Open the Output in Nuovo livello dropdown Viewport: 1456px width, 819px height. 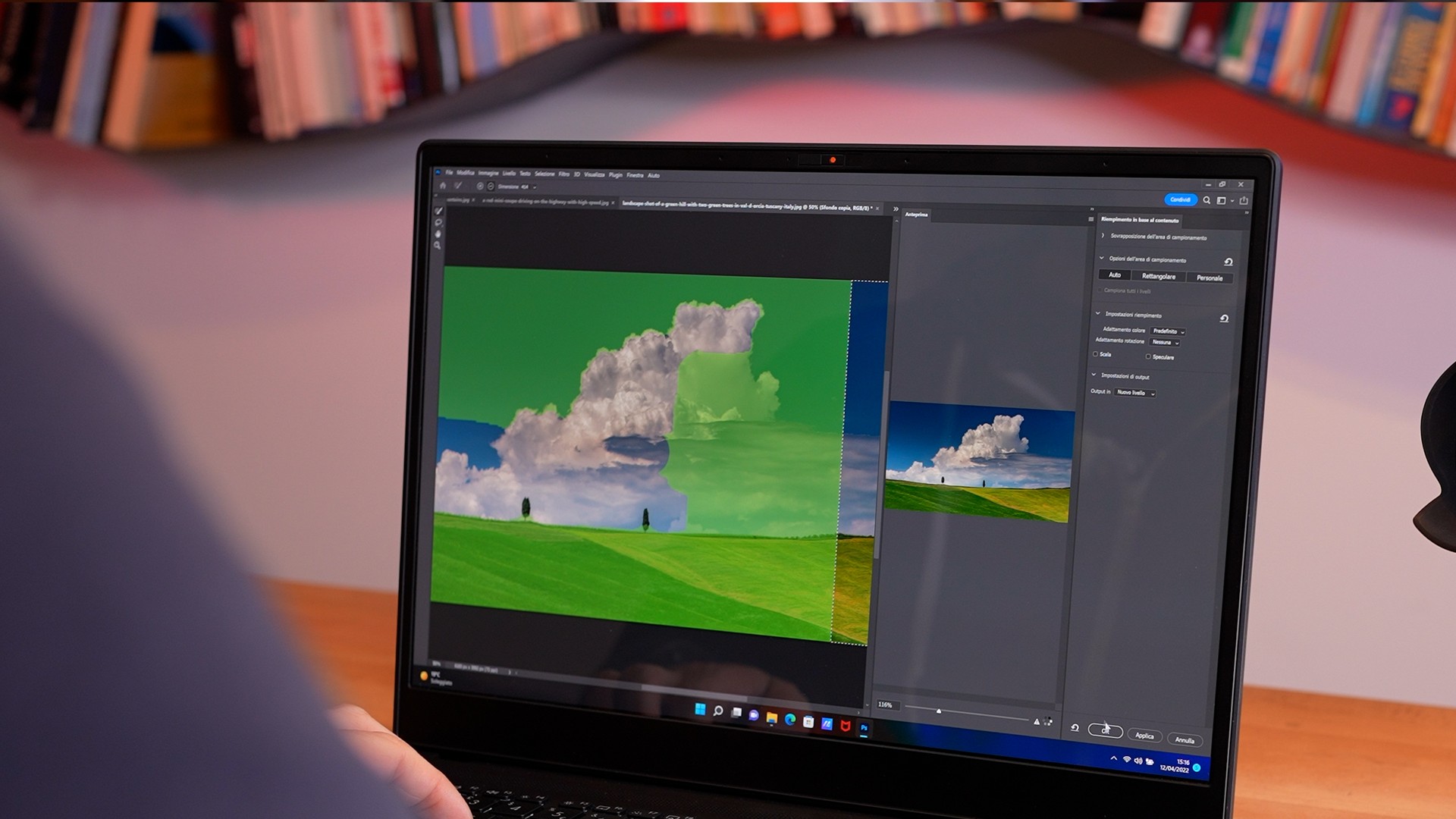(1135, 393)
